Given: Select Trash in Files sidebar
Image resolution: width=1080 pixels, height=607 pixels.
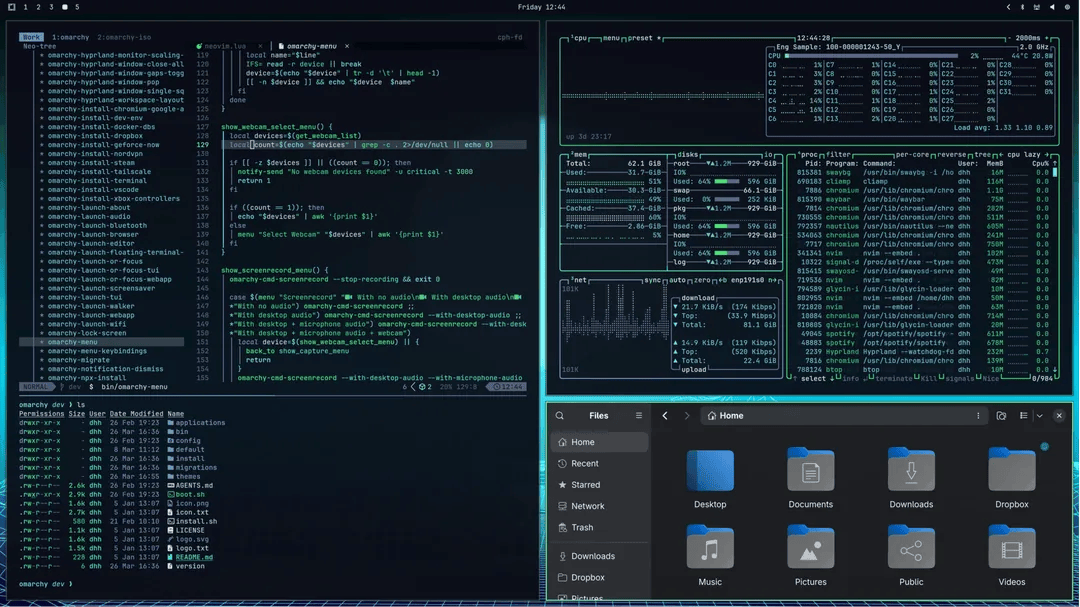Looking at the screenshot, I should 599,527.
